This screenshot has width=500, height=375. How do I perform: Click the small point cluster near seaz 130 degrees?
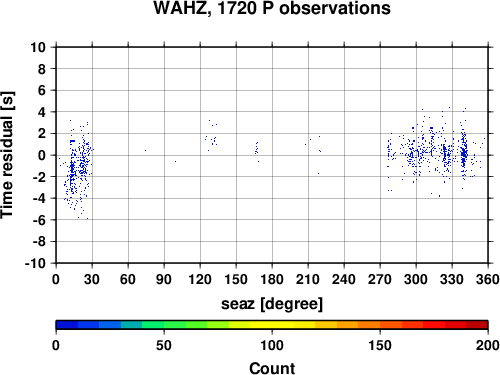(211, 135)
